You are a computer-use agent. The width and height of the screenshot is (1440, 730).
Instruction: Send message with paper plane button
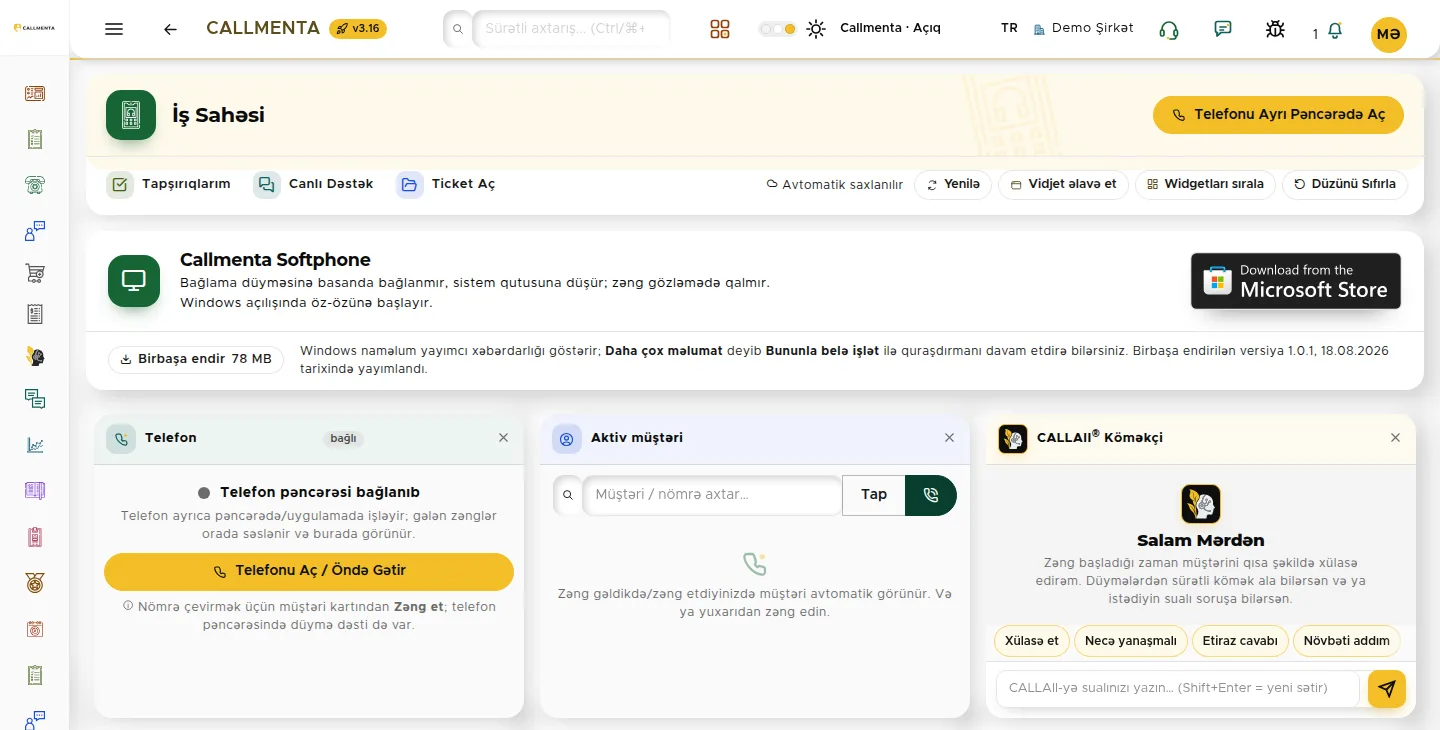pos(1387,689)
